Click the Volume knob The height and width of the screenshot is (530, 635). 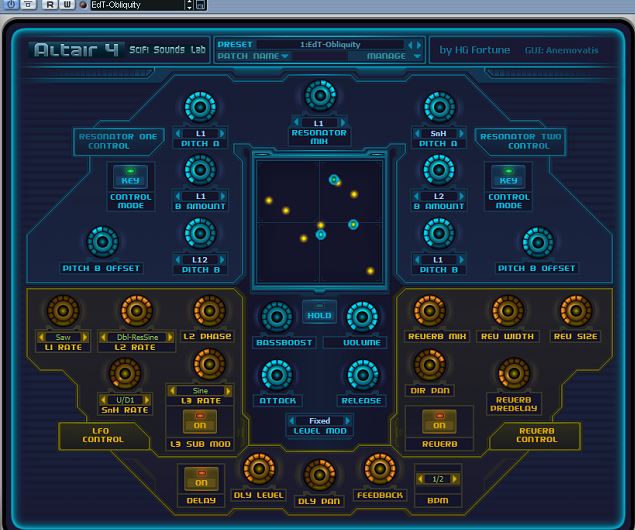pos(362,317)
